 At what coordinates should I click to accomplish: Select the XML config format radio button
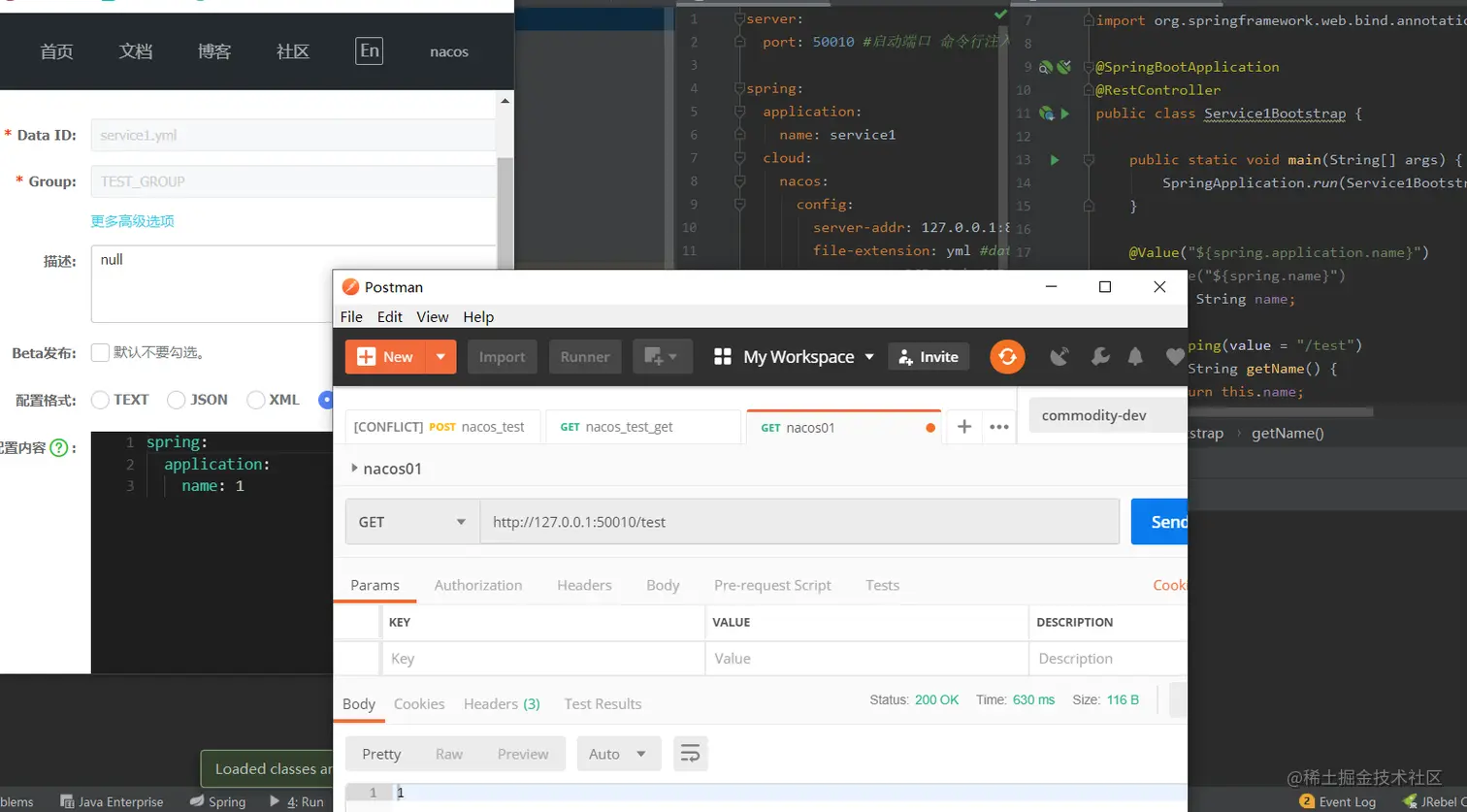pos(255,400)
